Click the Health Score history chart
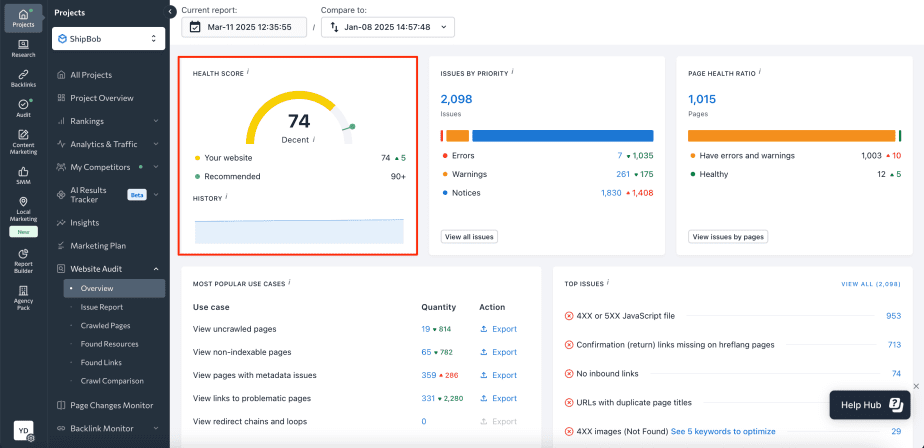The width and height of the screenshot is (924, 448). click(299, 230)
